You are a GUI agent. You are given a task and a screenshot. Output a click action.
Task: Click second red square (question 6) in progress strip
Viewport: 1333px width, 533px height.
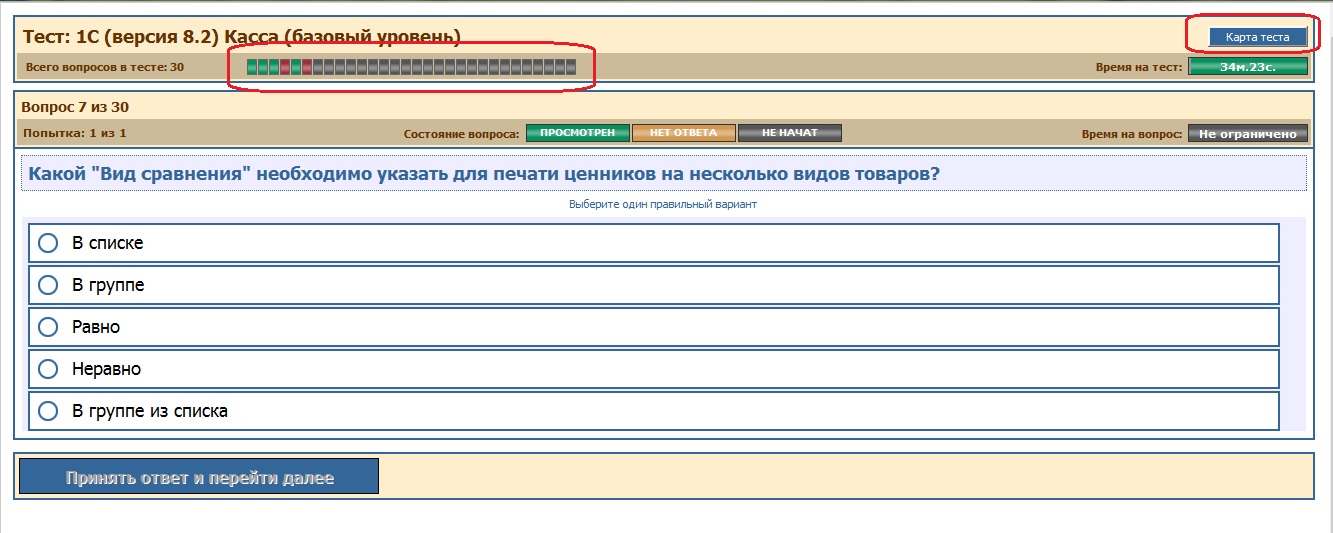(x=307, y=67)
